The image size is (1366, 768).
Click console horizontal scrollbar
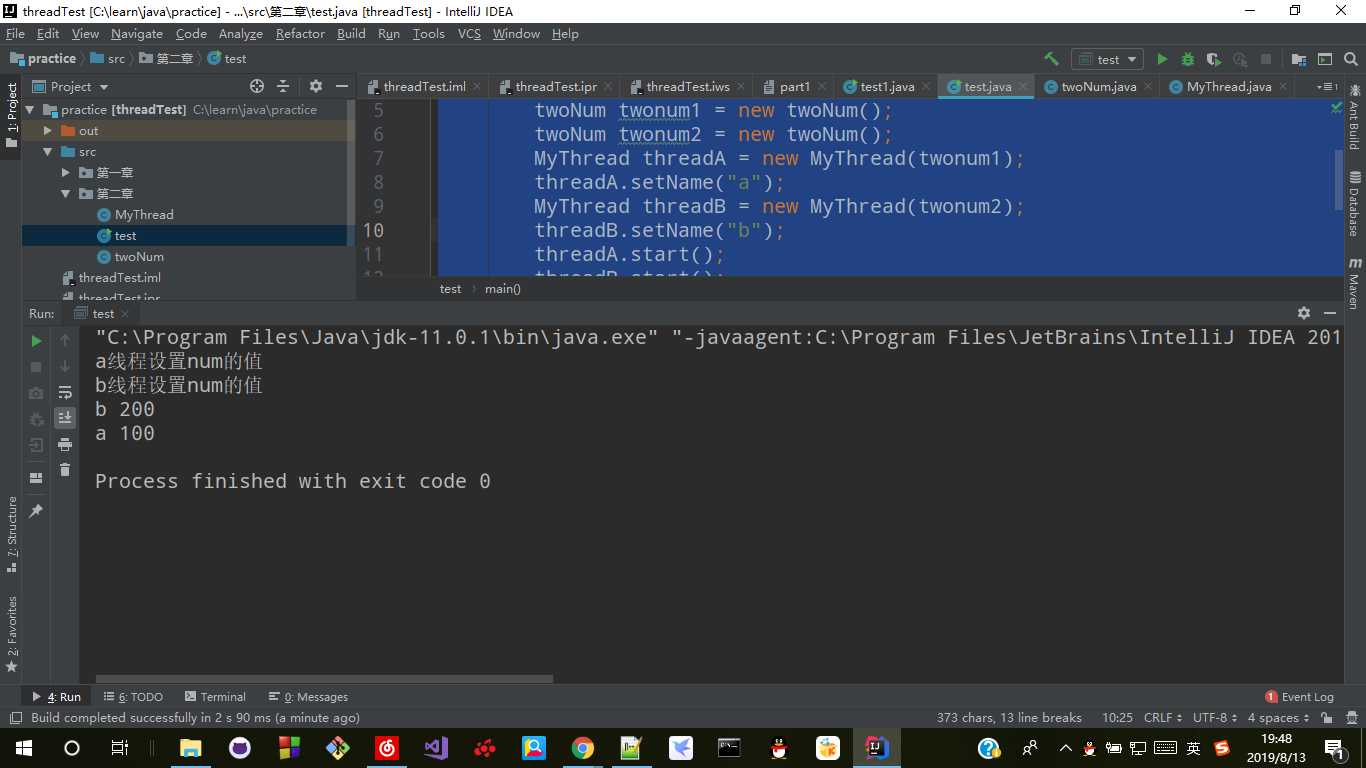click(x=324, y=679)
